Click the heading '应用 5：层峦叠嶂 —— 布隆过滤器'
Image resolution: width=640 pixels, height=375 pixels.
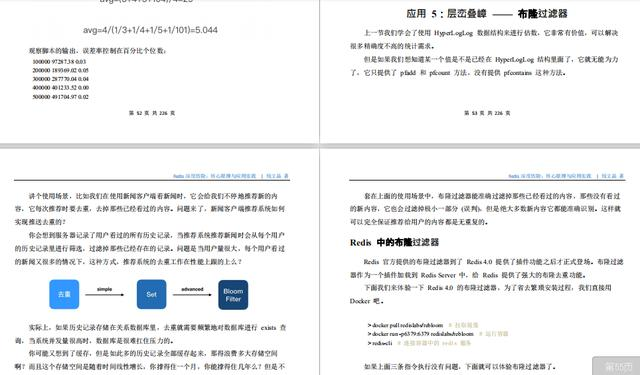tap(487, 14)
